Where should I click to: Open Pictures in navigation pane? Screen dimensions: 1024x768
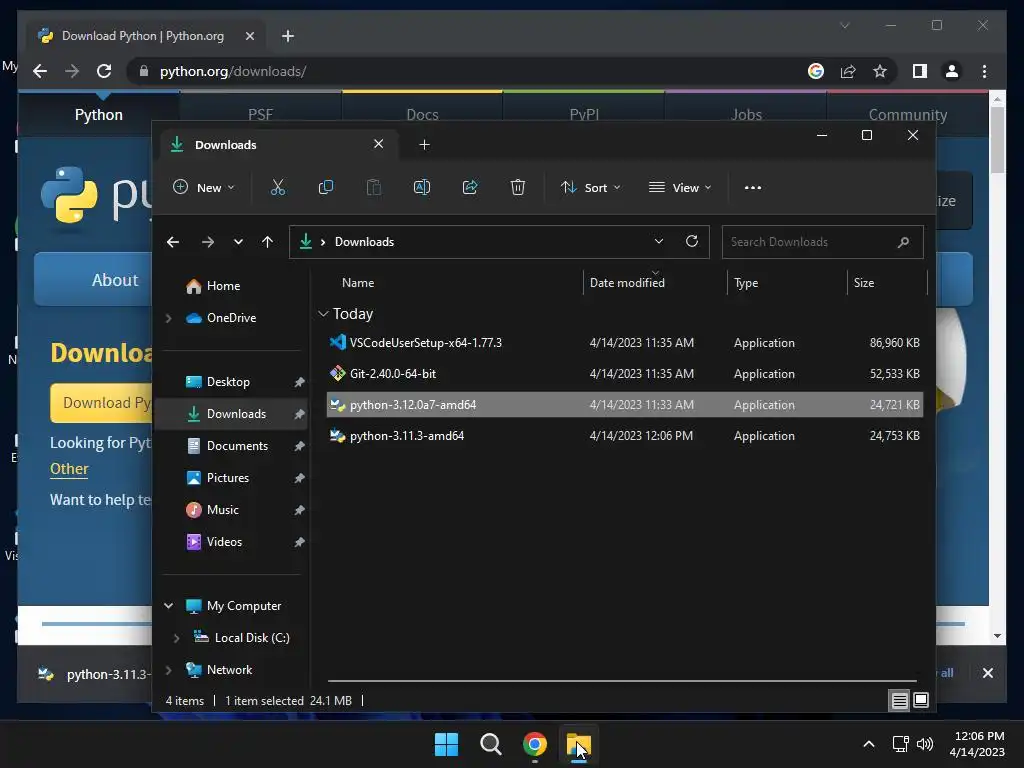pyautogui.click(x=228, y=478)
